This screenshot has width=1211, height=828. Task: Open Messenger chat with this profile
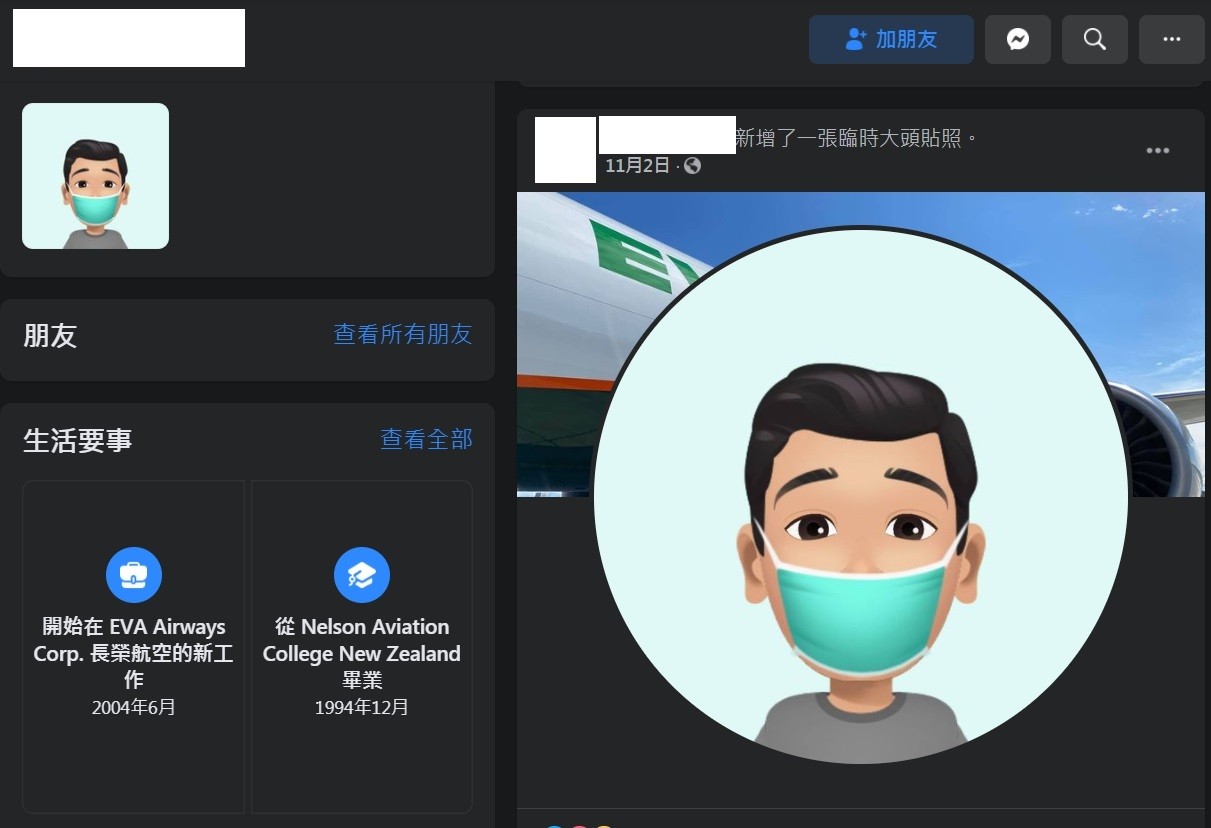coord(1017,40)
